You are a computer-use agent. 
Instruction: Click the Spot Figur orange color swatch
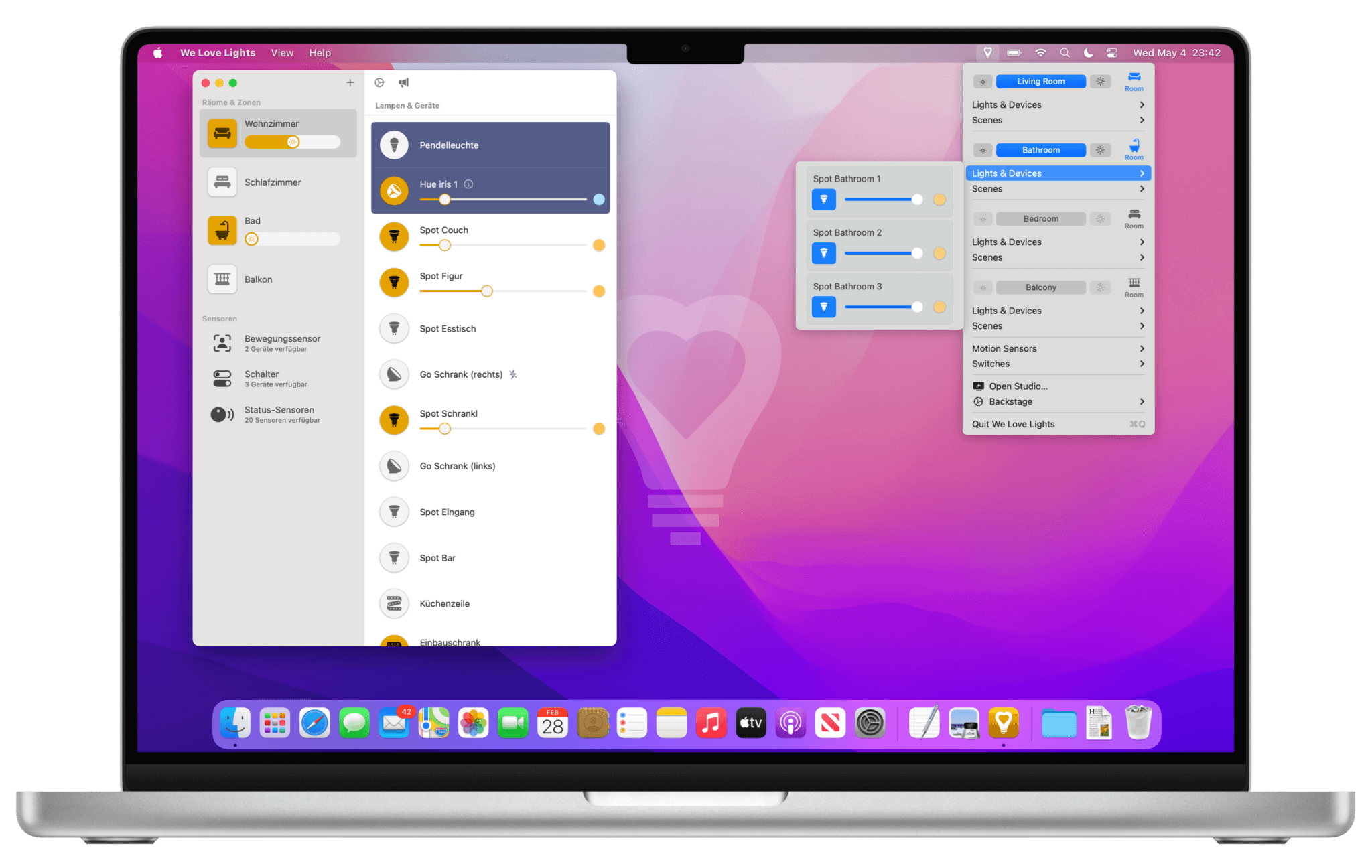click(599, 291)
